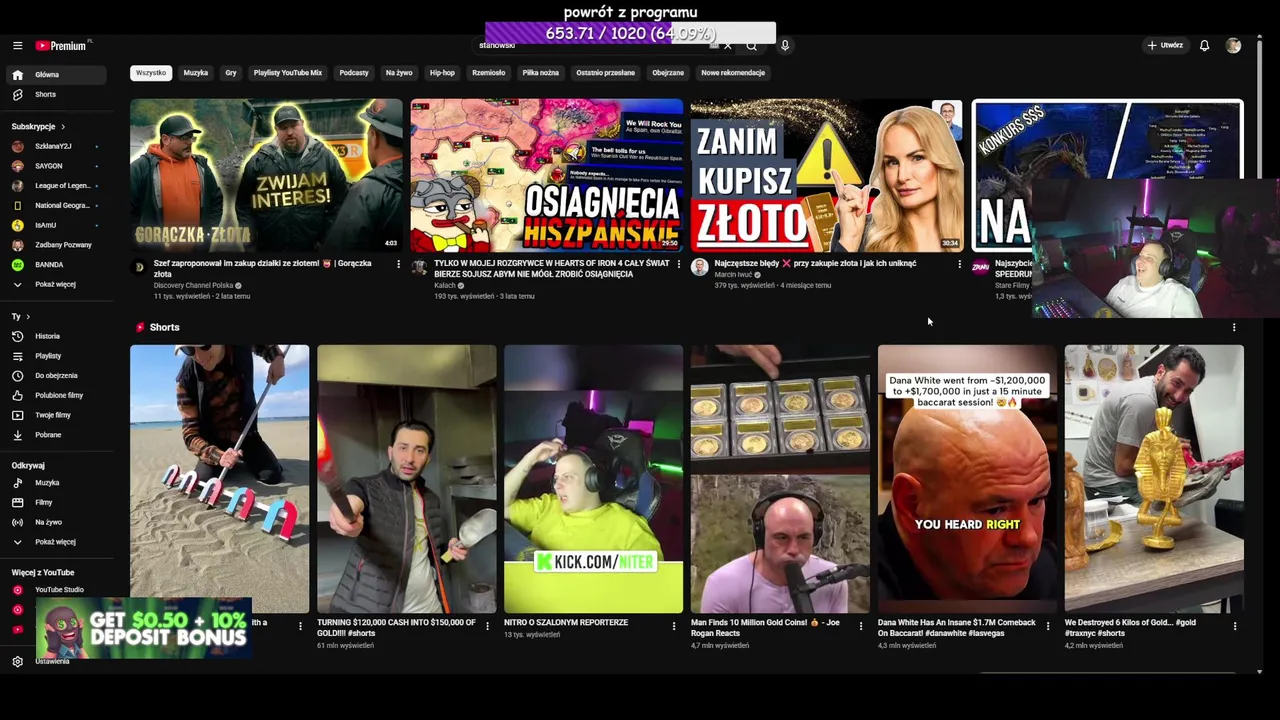The width and height of the screenshot is (1280, 720).
Task: Open Subskrypcje section chevron
Action: 62,127
